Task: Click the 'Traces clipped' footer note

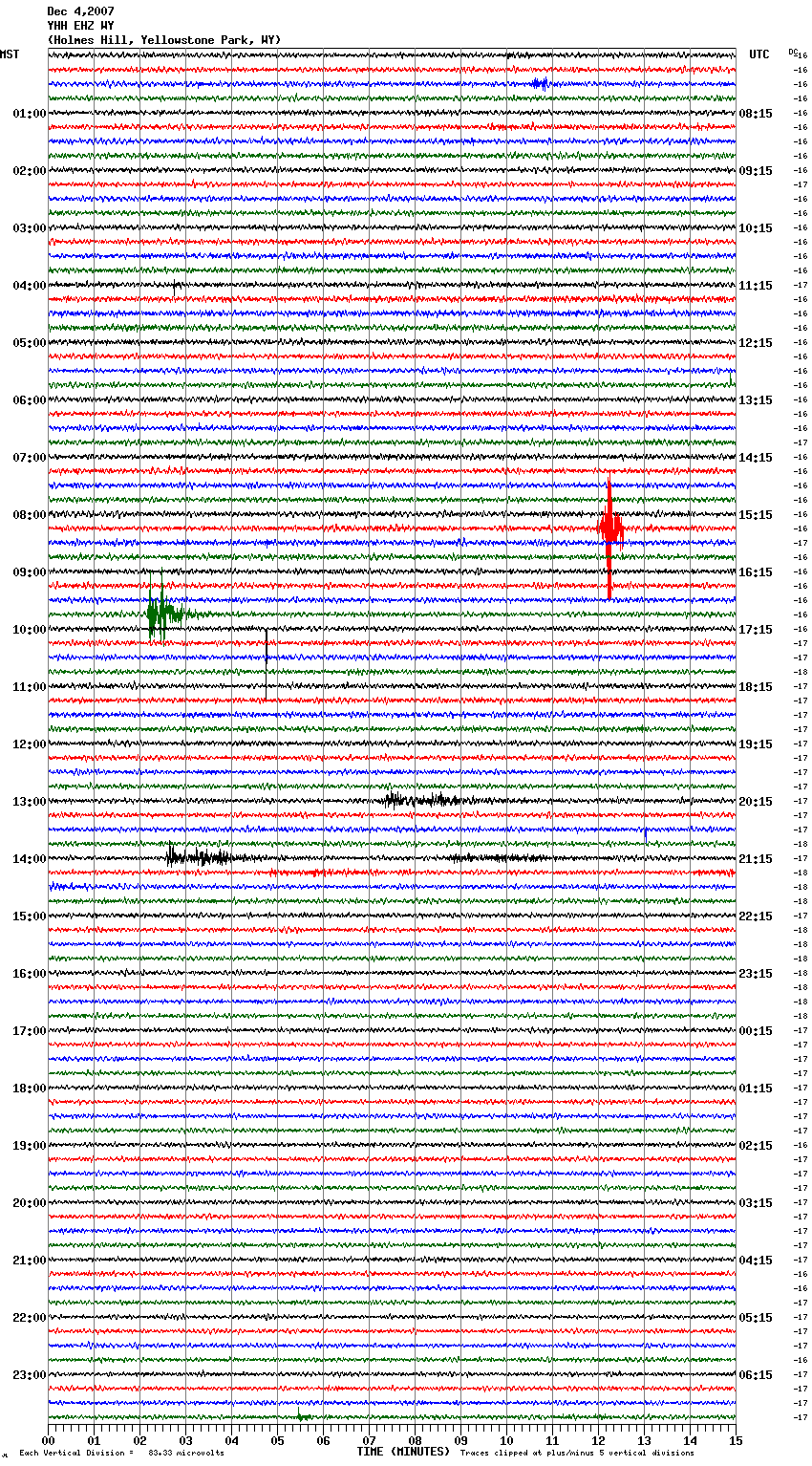Action: pos(577,1453)
